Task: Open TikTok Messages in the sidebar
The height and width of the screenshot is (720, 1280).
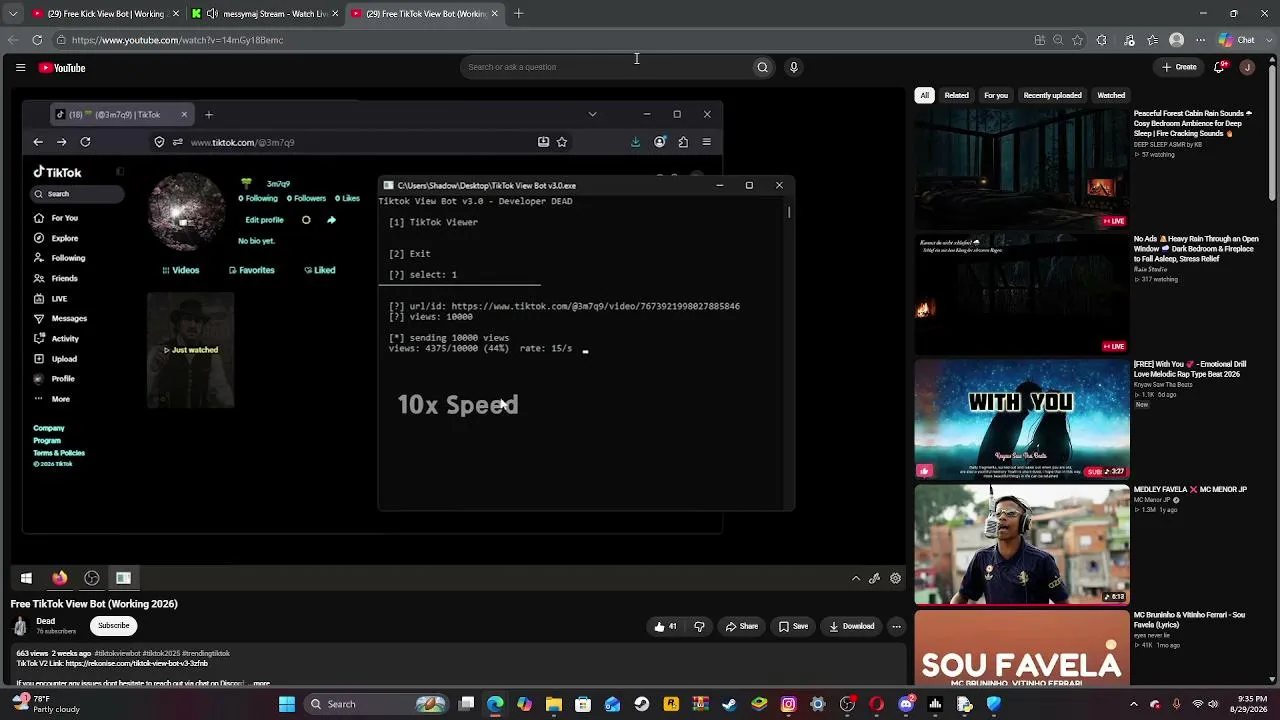Action: click(x=60, y=318)
